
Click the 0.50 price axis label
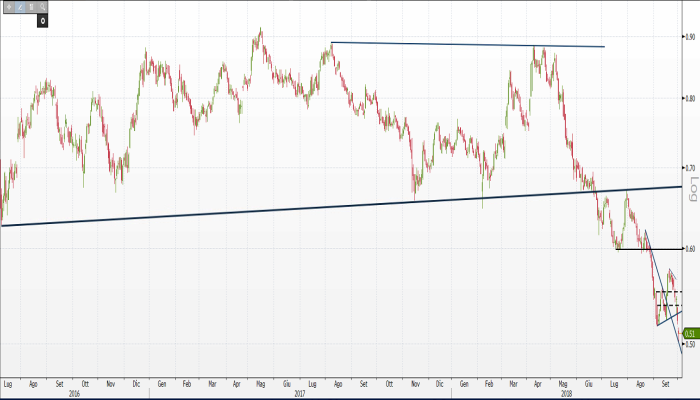point(690,344)
